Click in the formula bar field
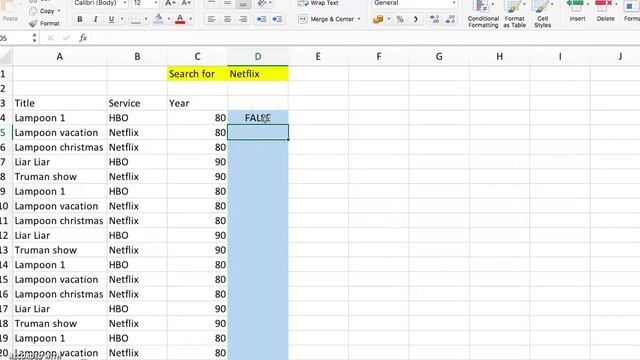640x360 pixels. pyautogui.click(x=365, y=38)
